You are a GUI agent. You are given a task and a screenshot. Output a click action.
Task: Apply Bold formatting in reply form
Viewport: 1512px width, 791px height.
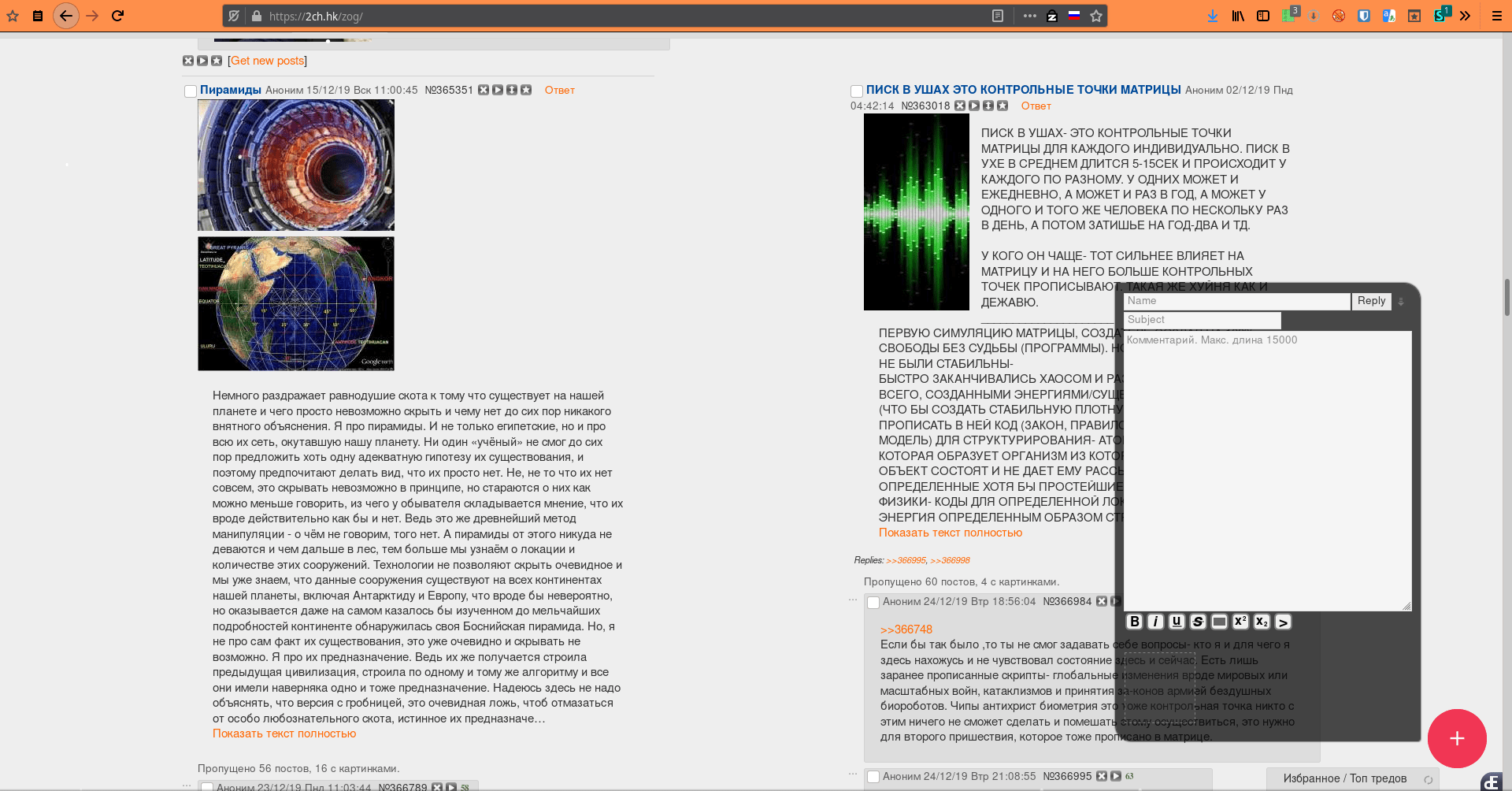tap(1135, 622)
